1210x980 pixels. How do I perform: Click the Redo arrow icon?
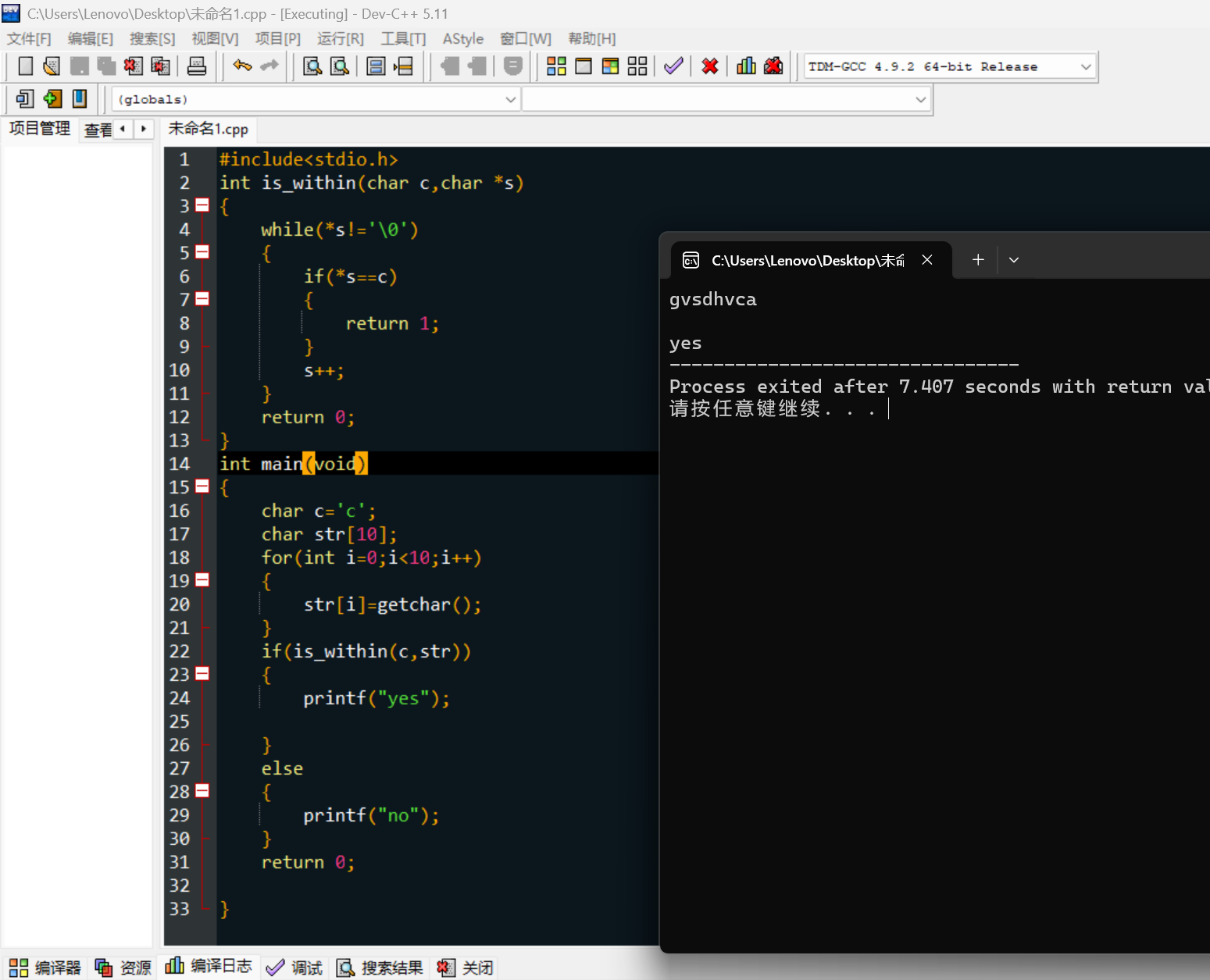[269, 66]
